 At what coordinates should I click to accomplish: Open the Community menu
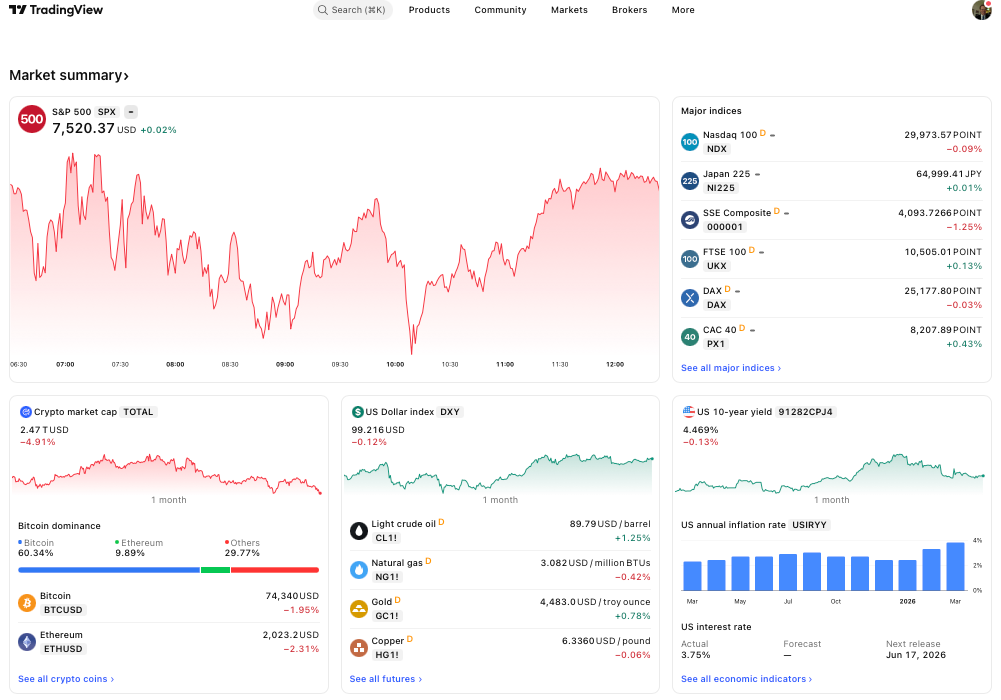(500, 10)
